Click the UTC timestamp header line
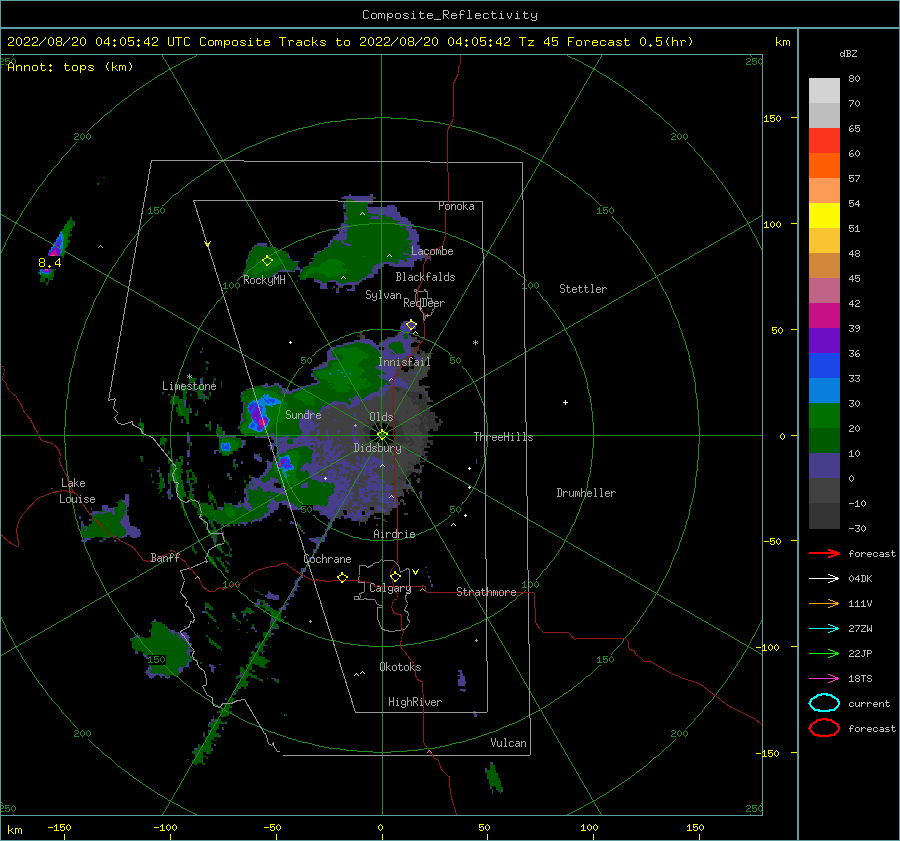 (350, 42)
